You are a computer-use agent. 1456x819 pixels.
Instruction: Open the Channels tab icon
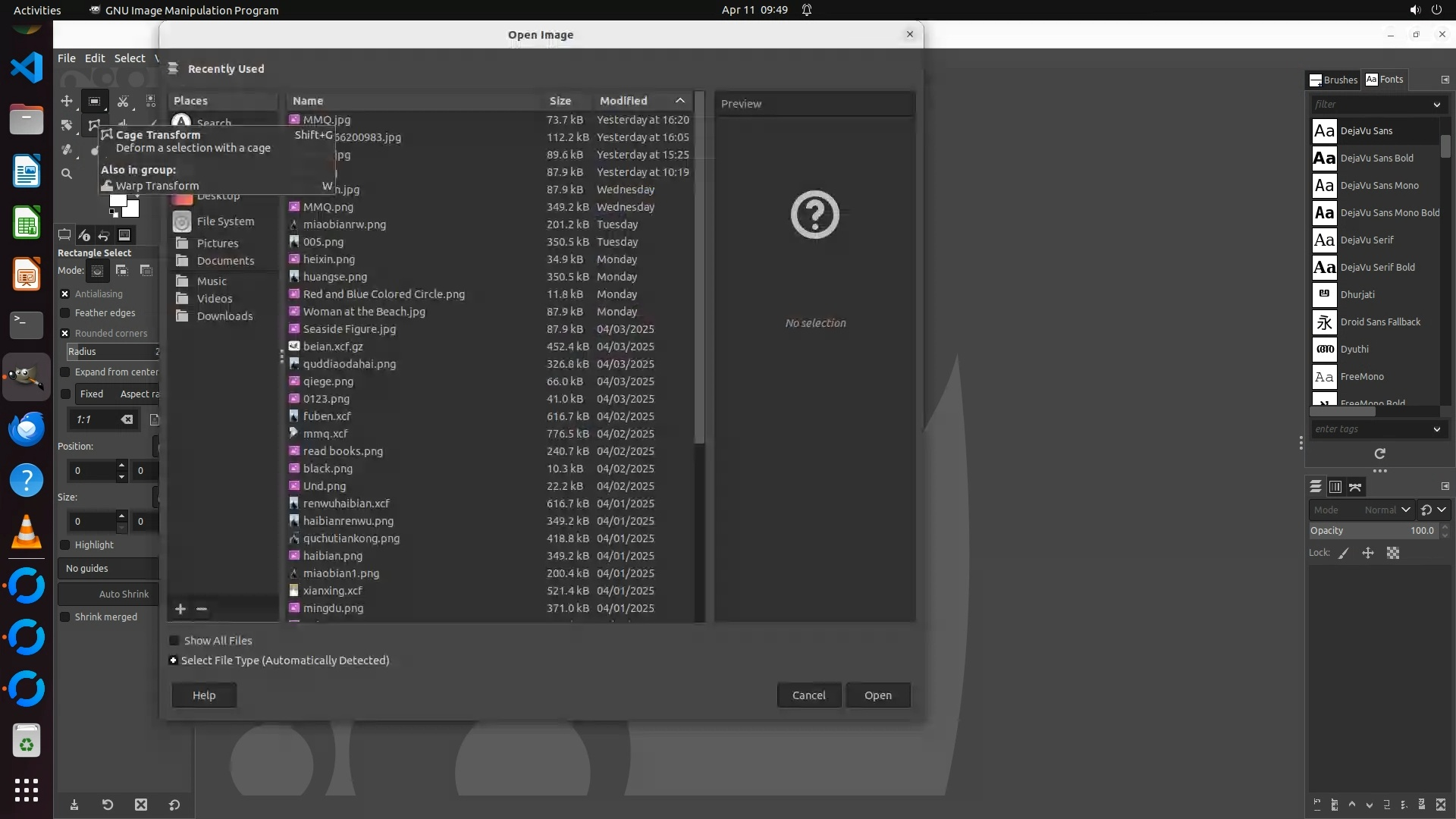point(1335,487)
